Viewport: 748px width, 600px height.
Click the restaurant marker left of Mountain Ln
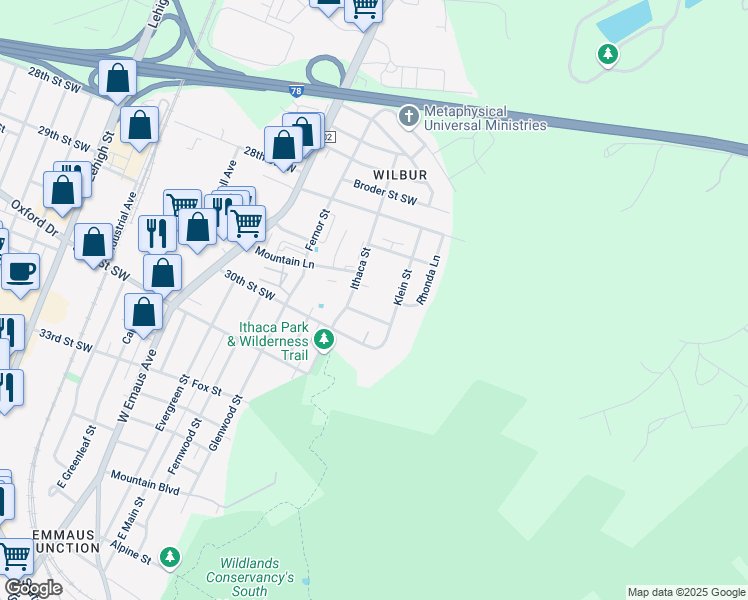[x=157, y=233]
